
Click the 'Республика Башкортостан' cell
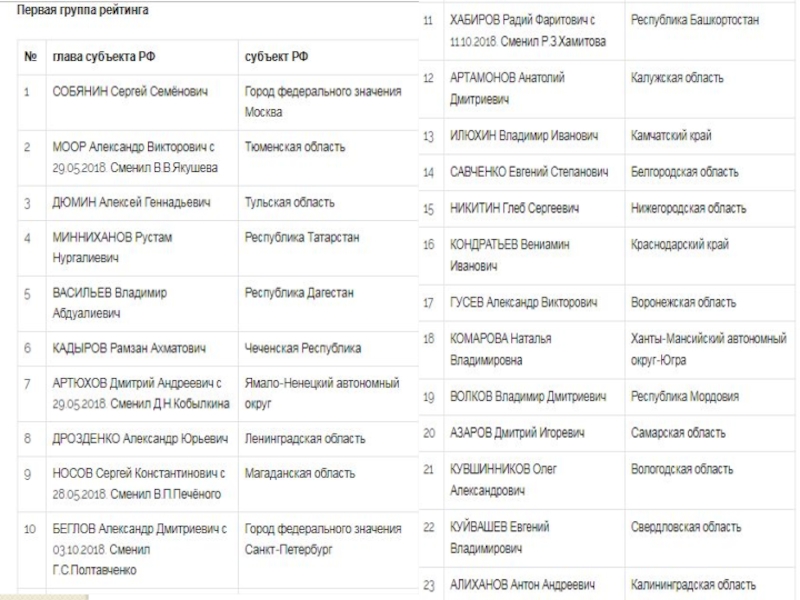tap(697, 20)
